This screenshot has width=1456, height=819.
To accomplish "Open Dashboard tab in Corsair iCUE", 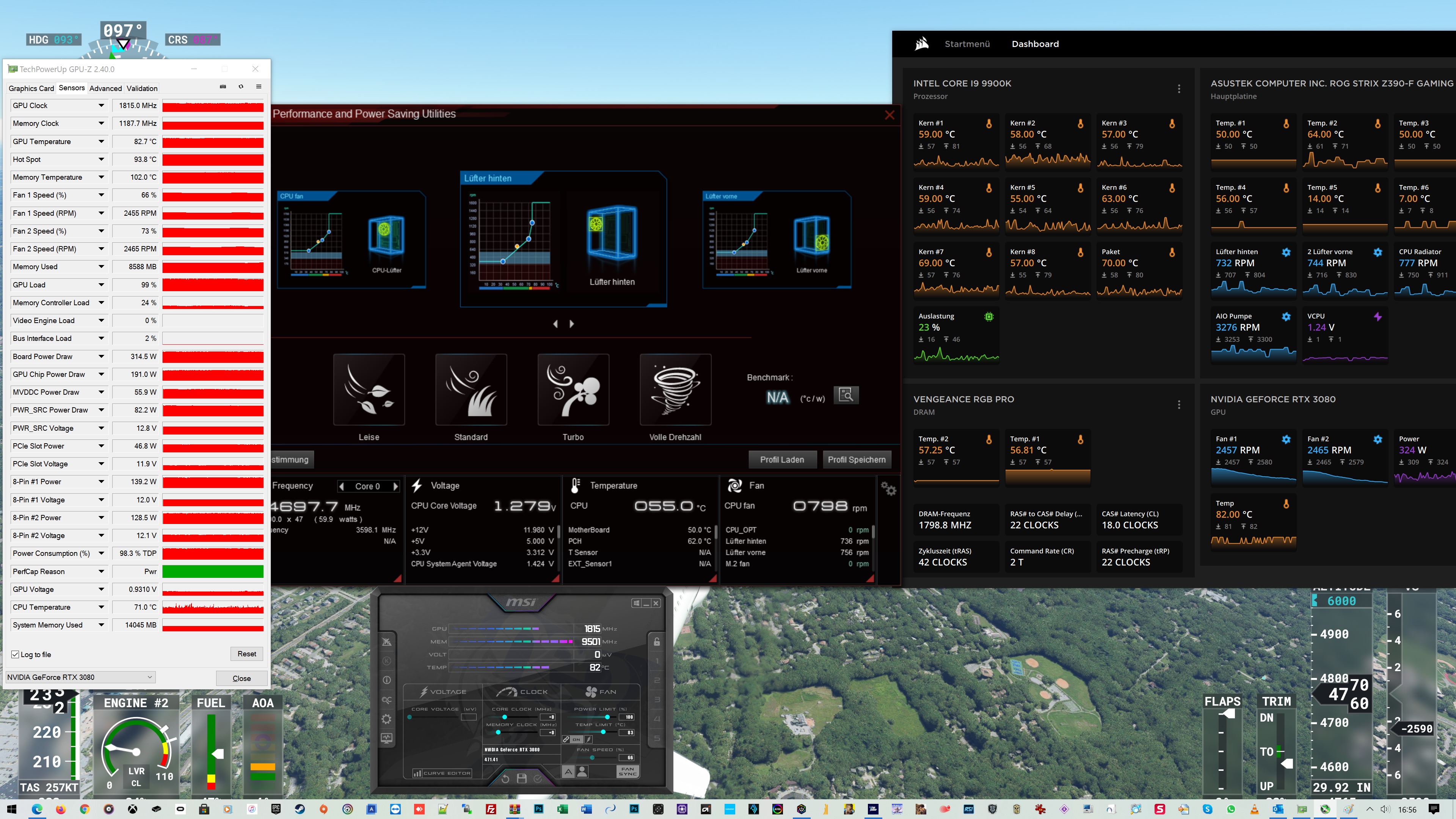I will (x=1035, y=44).
